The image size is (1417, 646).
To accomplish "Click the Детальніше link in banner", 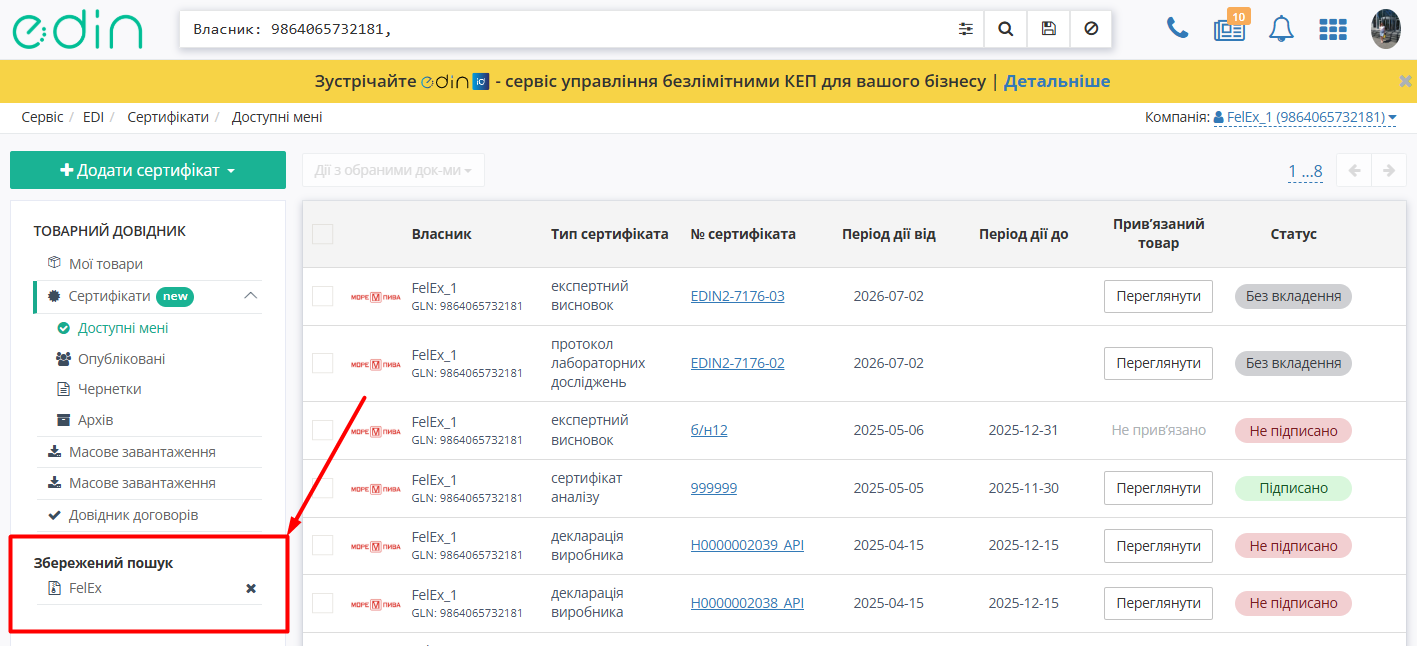I will [x=1057, y=81].
